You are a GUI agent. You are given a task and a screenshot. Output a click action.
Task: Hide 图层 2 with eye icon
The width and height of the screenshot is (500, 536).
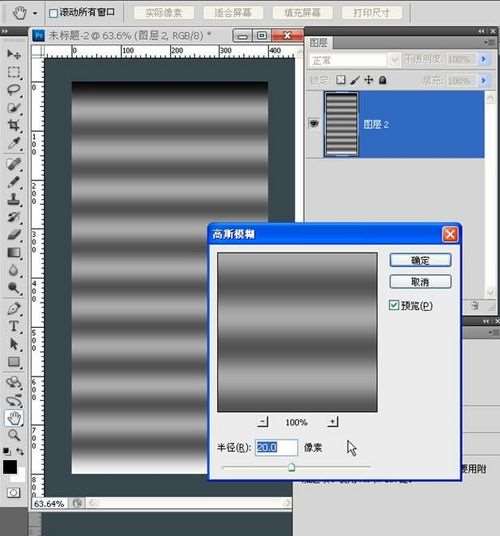click(x=314, y=123)
